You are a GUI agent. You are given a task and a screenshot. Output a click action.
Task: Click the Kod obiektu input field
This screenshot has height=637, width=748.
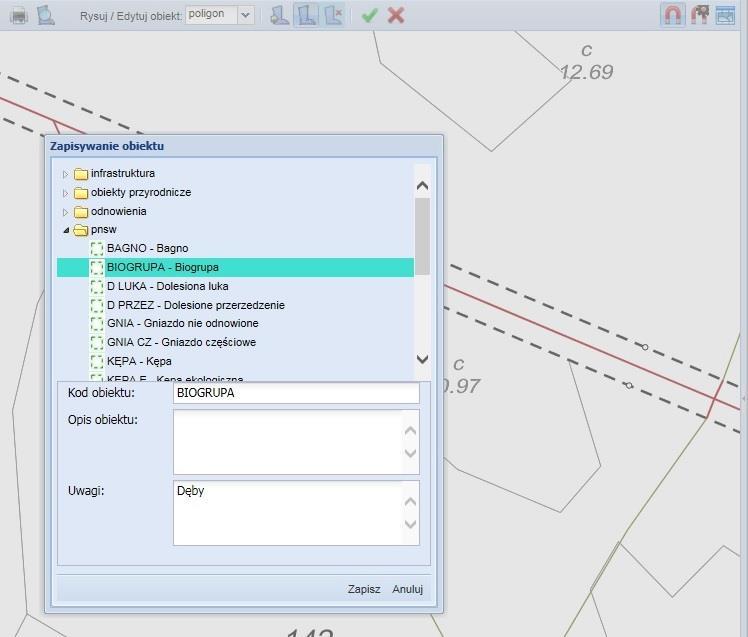click(296, 393)
